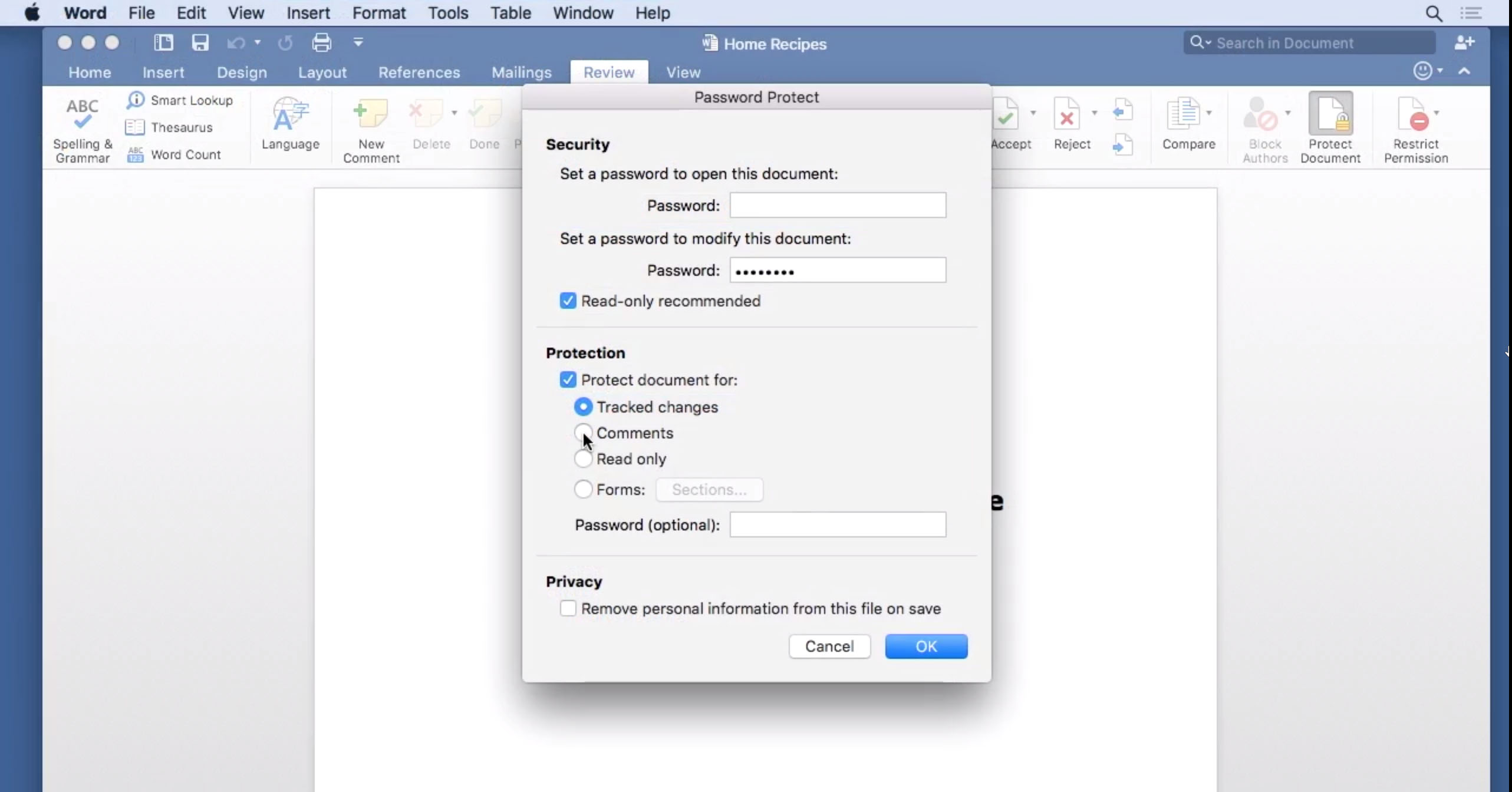Open the Tools menu

click(448, 13)
